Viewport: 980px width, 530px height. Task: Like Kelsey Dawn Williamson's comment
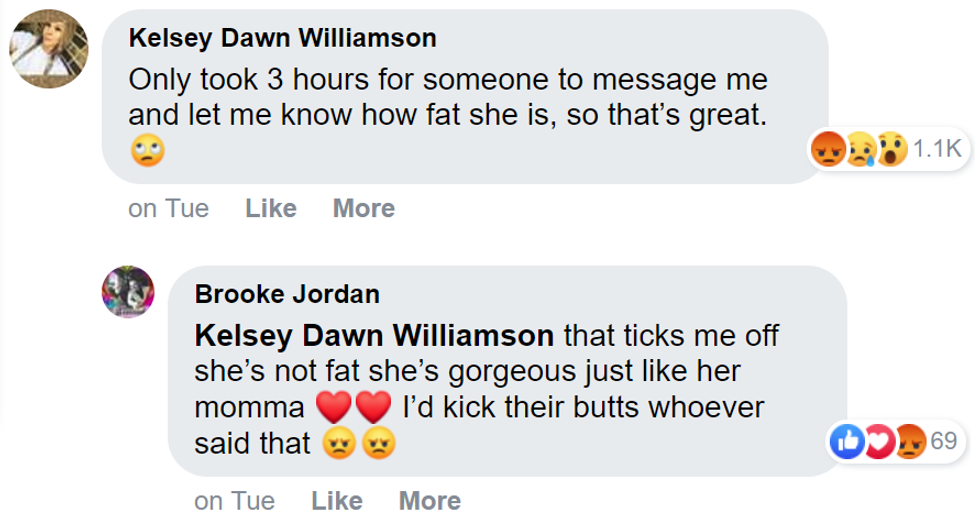[x=271, y=208]
